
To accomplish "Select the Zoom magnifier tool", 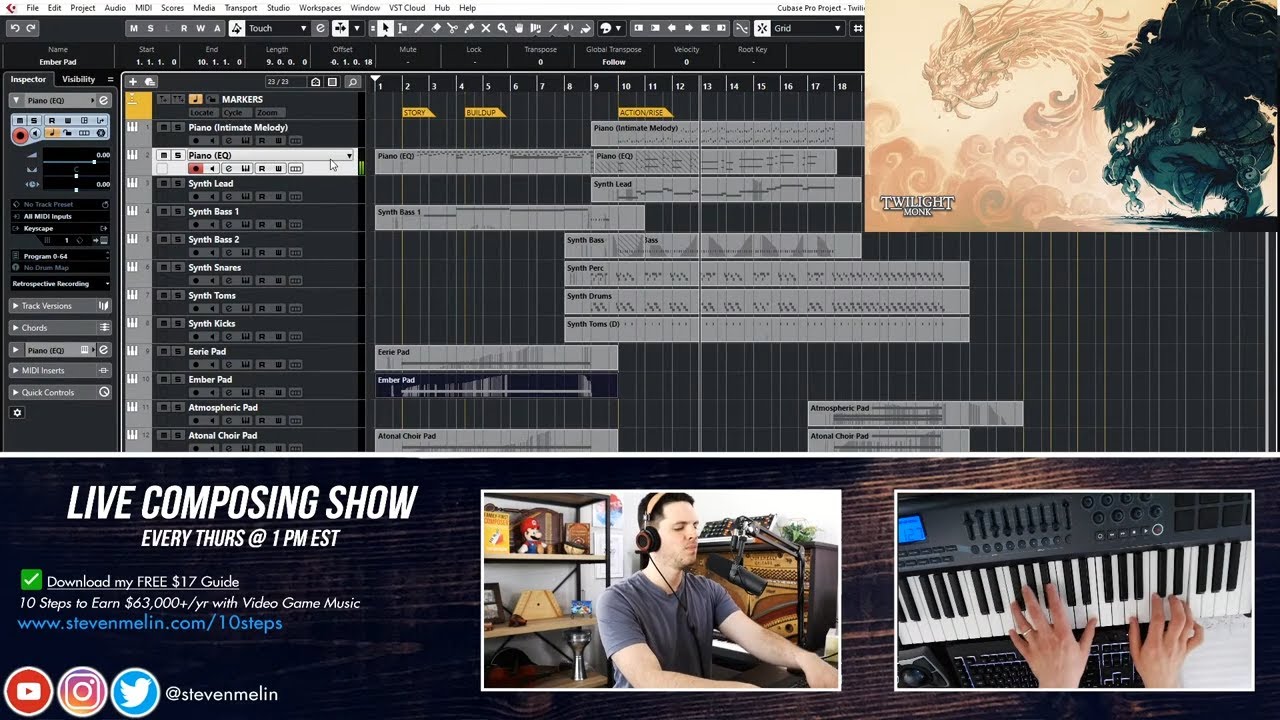I will pyautogui.click(x=502, y=28).
